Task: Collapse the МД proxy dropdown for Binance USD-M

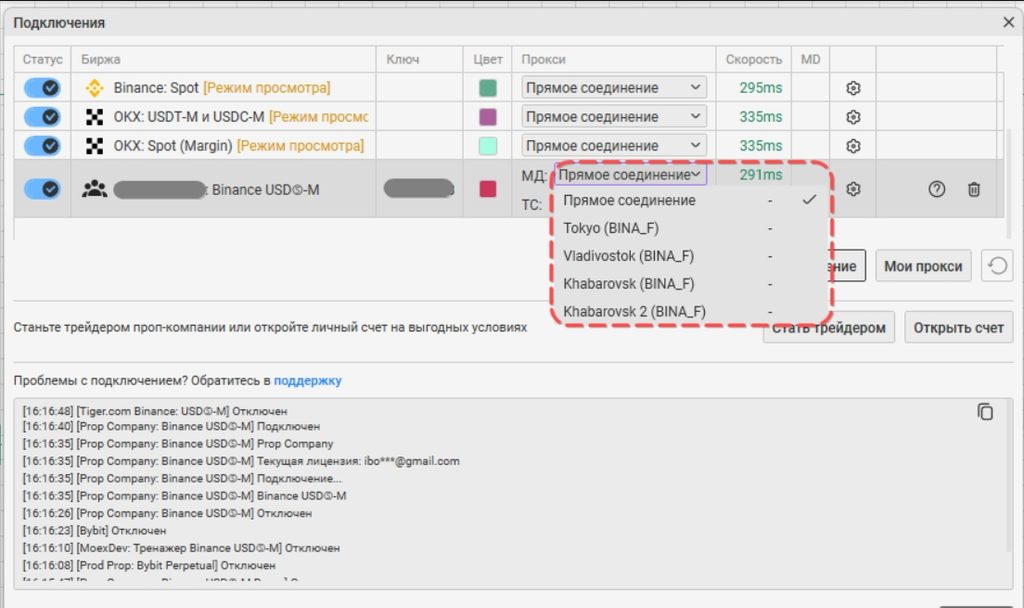Action: click(x=630, y=174)
